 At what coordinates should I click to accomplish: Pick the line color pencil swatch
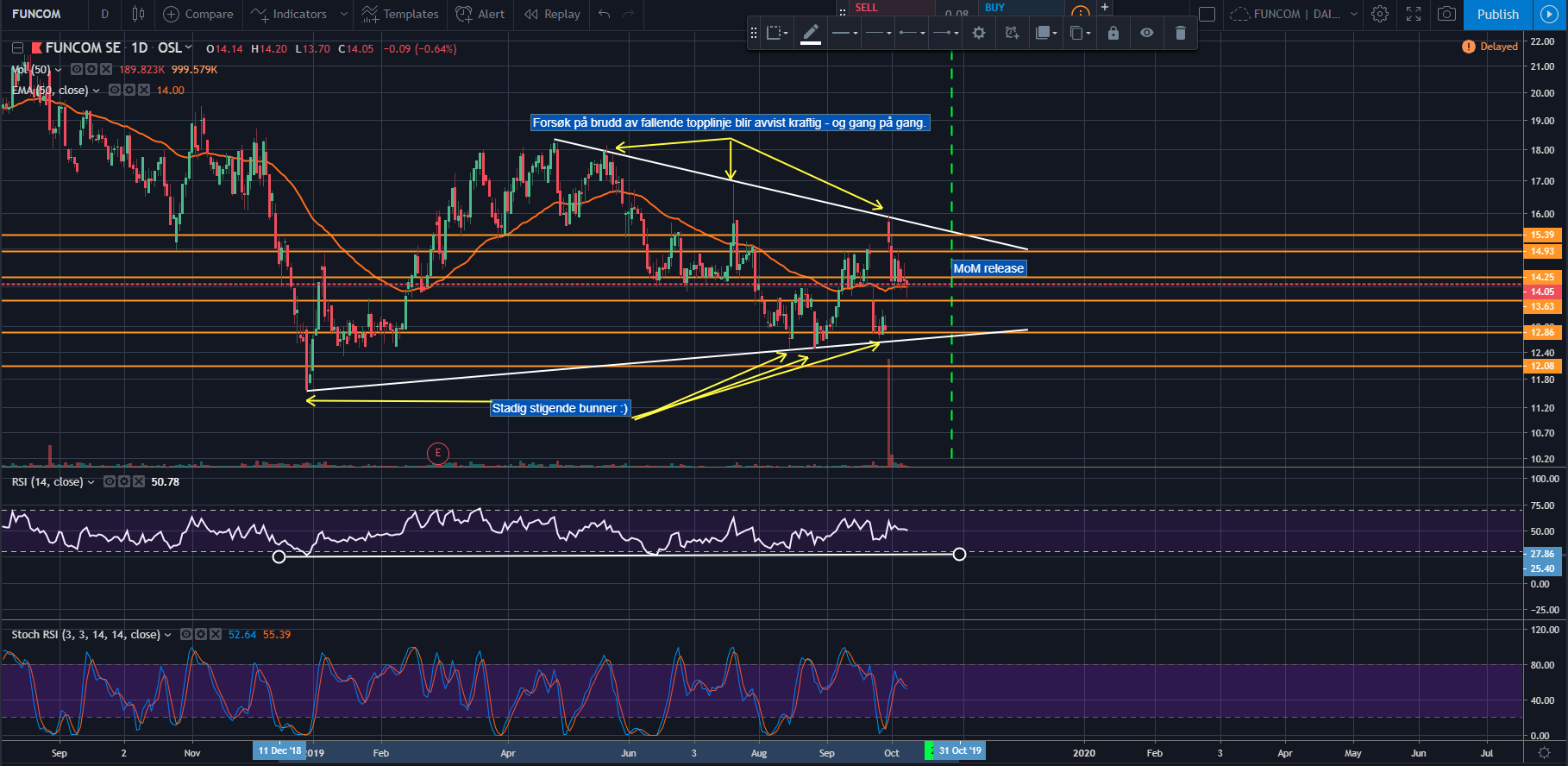[x=811, y=33]
